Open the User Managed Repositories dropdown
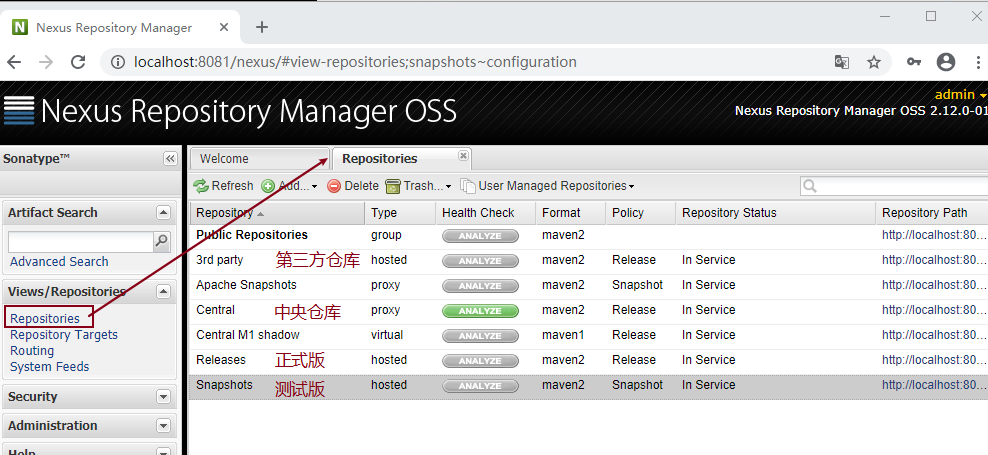988x455 pixels. [x=547, y=186]
